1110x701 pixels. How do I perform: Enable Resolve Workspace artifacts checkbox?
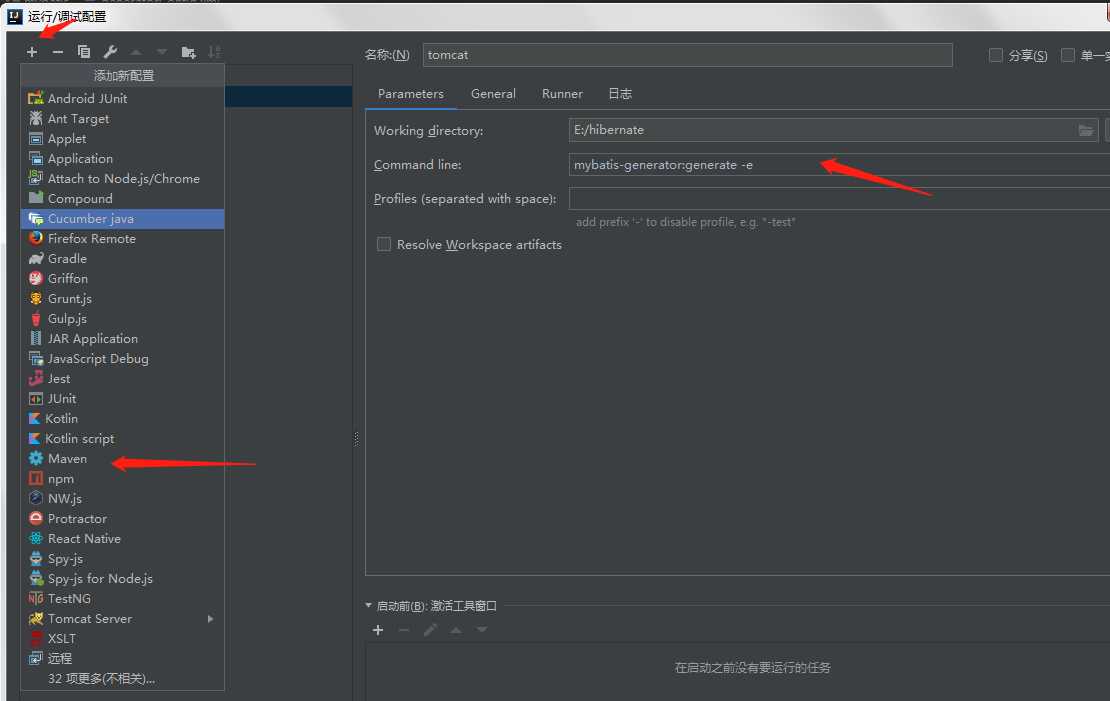click(x=384, y=244)
